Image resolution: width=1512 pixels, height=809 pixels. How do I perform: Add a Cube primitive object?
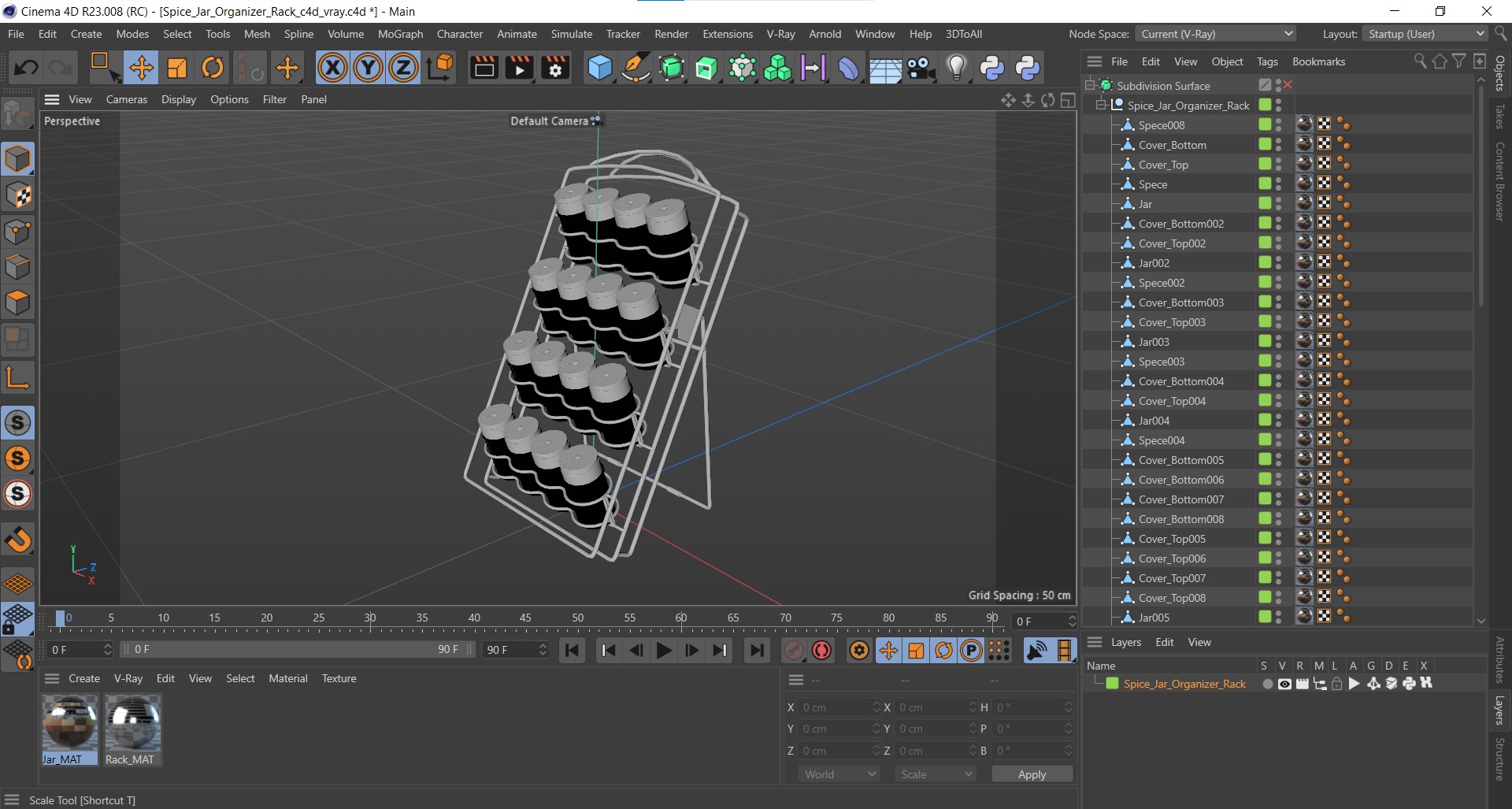600,68
